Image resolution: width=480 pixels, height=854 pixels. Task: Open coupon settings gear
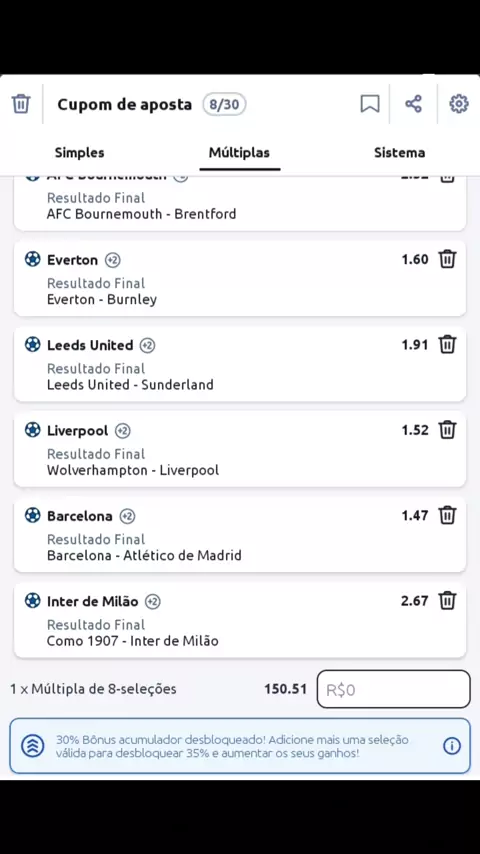click(x=459, y=103)
